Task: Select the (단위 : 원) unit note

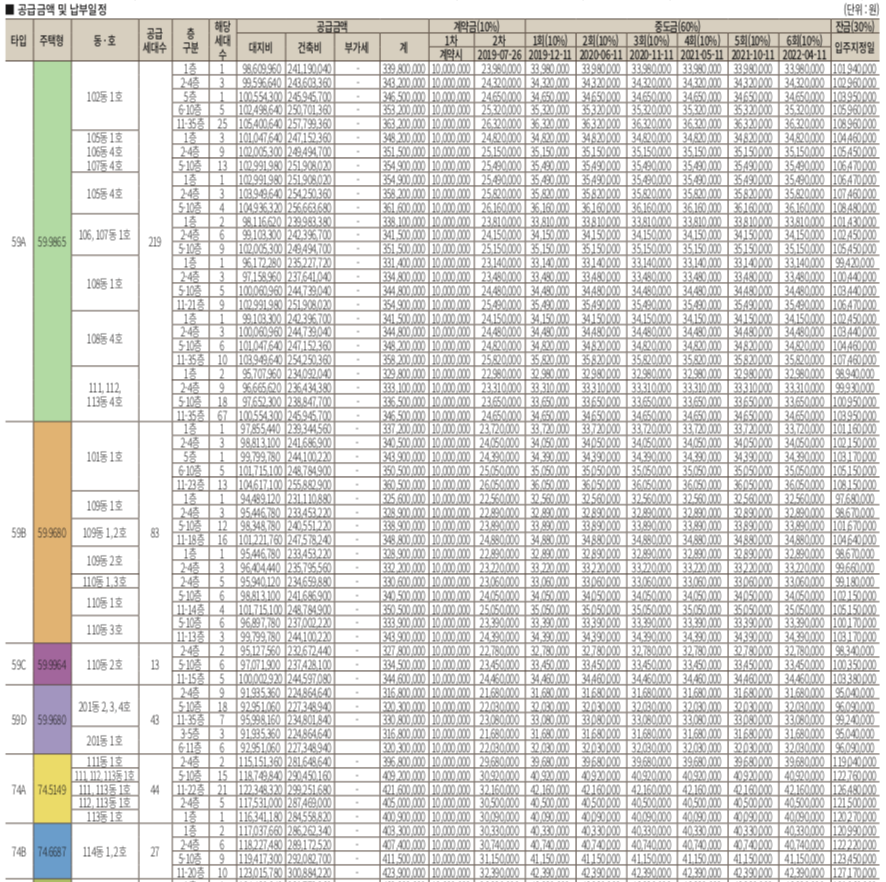Action: [861, 10]
